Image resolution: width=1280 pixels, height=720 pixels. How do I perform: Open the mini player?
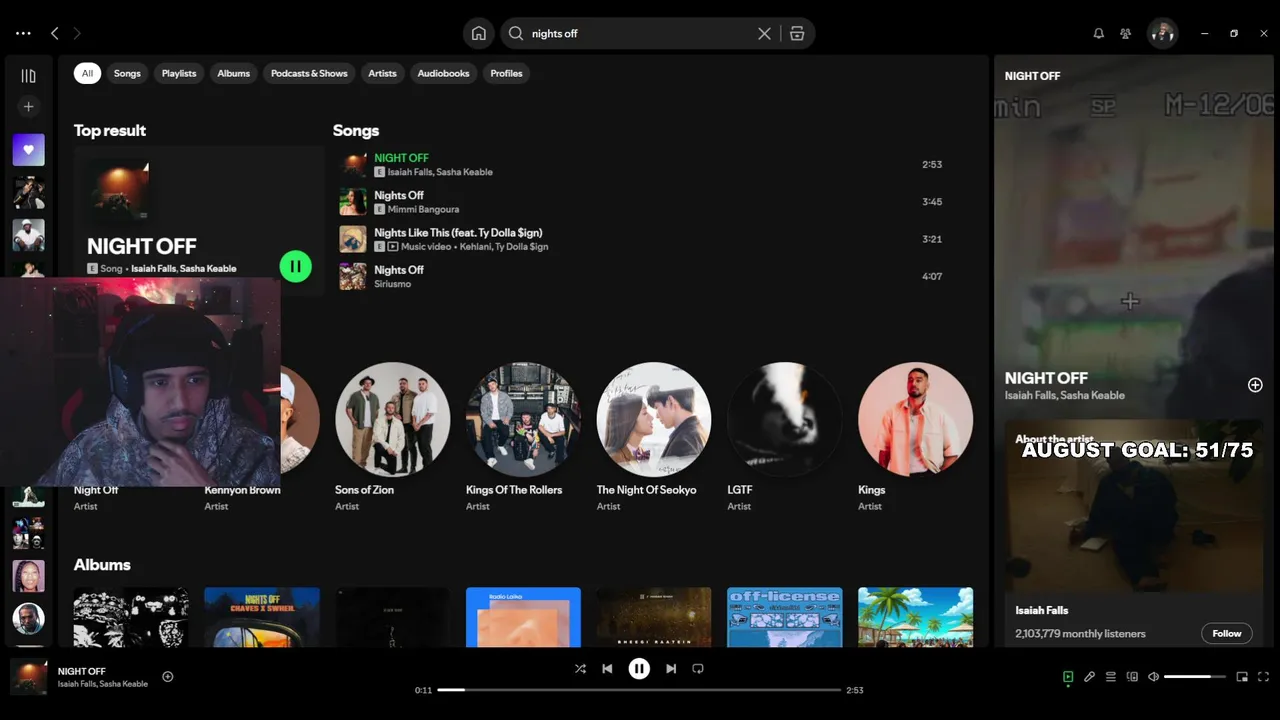(1242, 677)
